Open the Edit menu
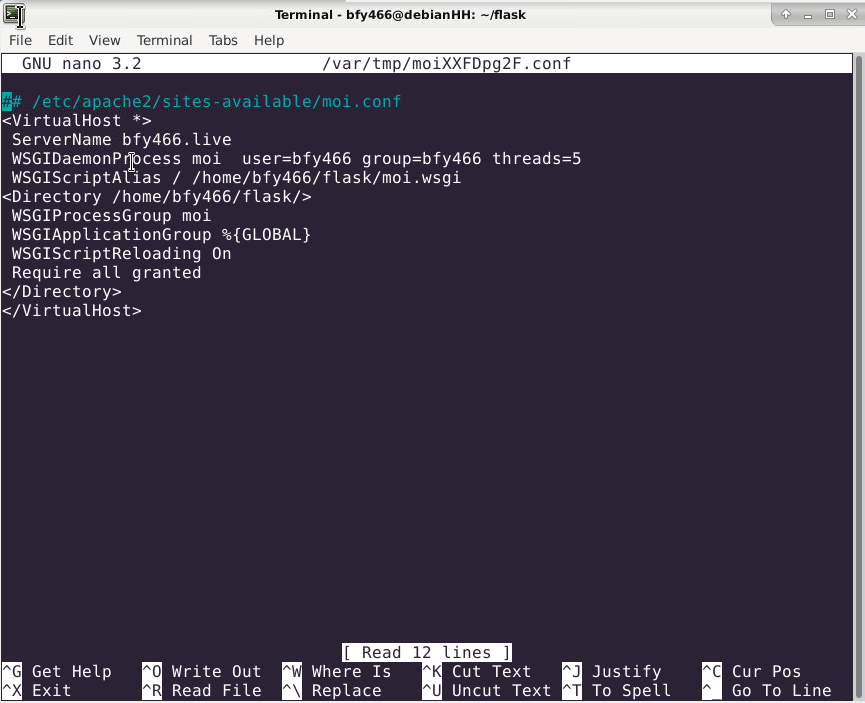Viewport: 865px width, 703px height. click(x=60, y=40)
